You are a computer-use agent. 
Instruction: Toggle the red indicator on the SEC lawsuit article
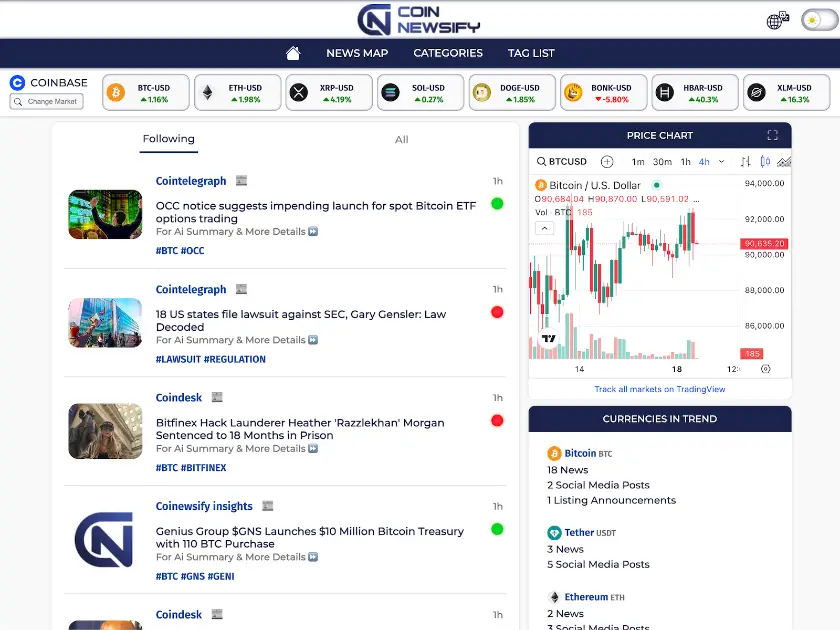pyautogui.click(x=497, y=310)
